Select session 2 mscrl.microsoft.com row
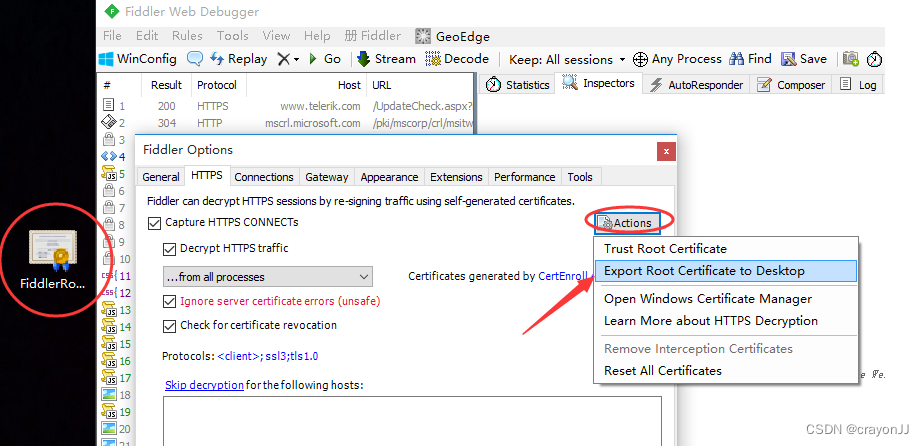This screenshot has width=924, height=446. pos(286,123)
